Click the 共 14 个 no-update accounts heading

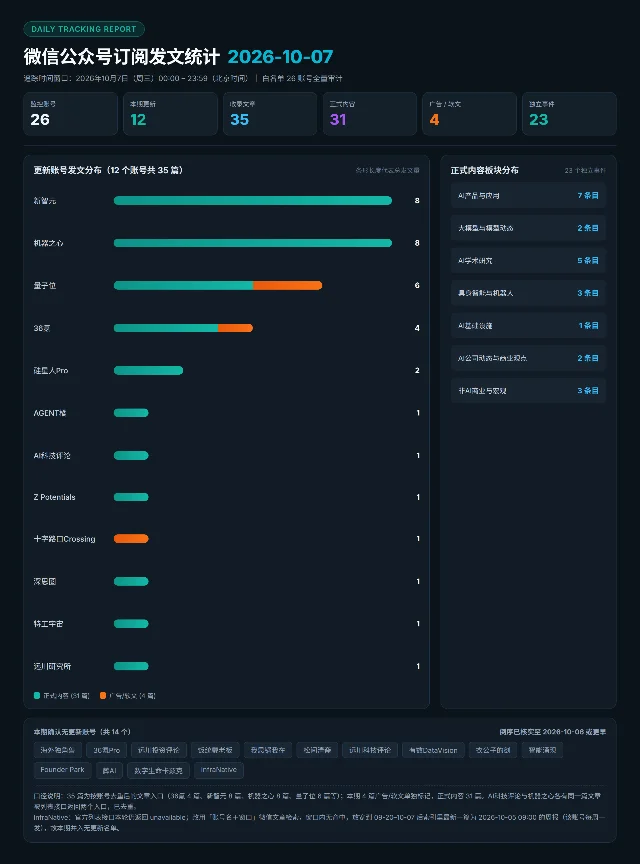tap(82, 732)
